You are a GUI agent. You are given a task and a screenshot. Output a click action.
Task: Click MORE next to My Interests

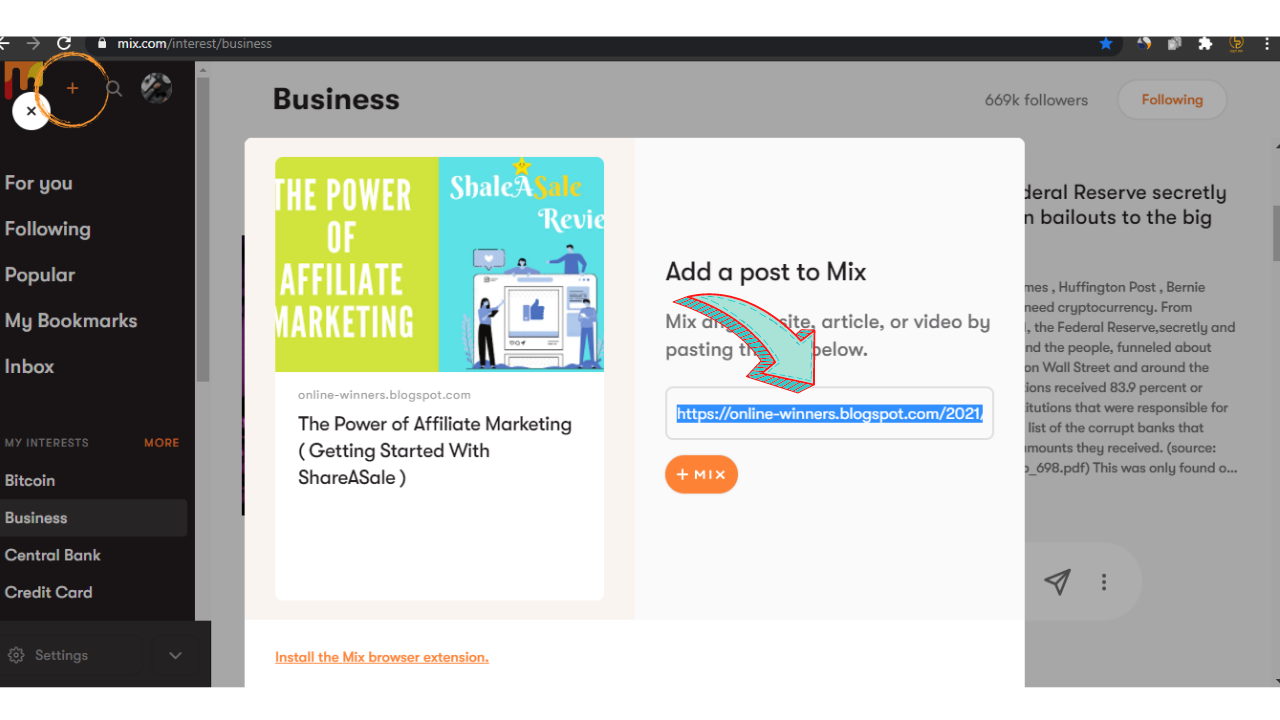tap(161, 442)
